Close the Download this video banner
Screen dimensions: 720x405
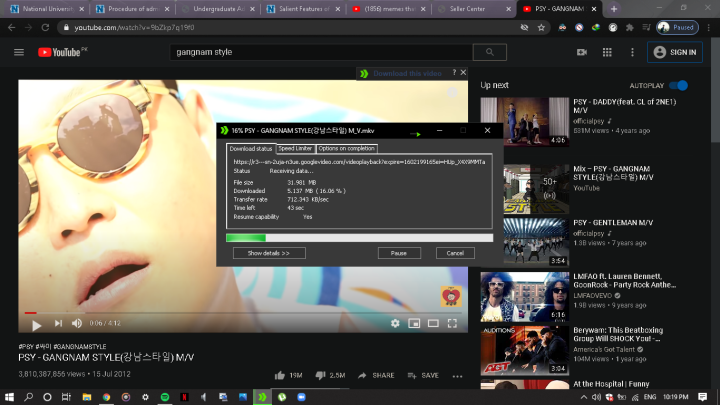(463, 72)
